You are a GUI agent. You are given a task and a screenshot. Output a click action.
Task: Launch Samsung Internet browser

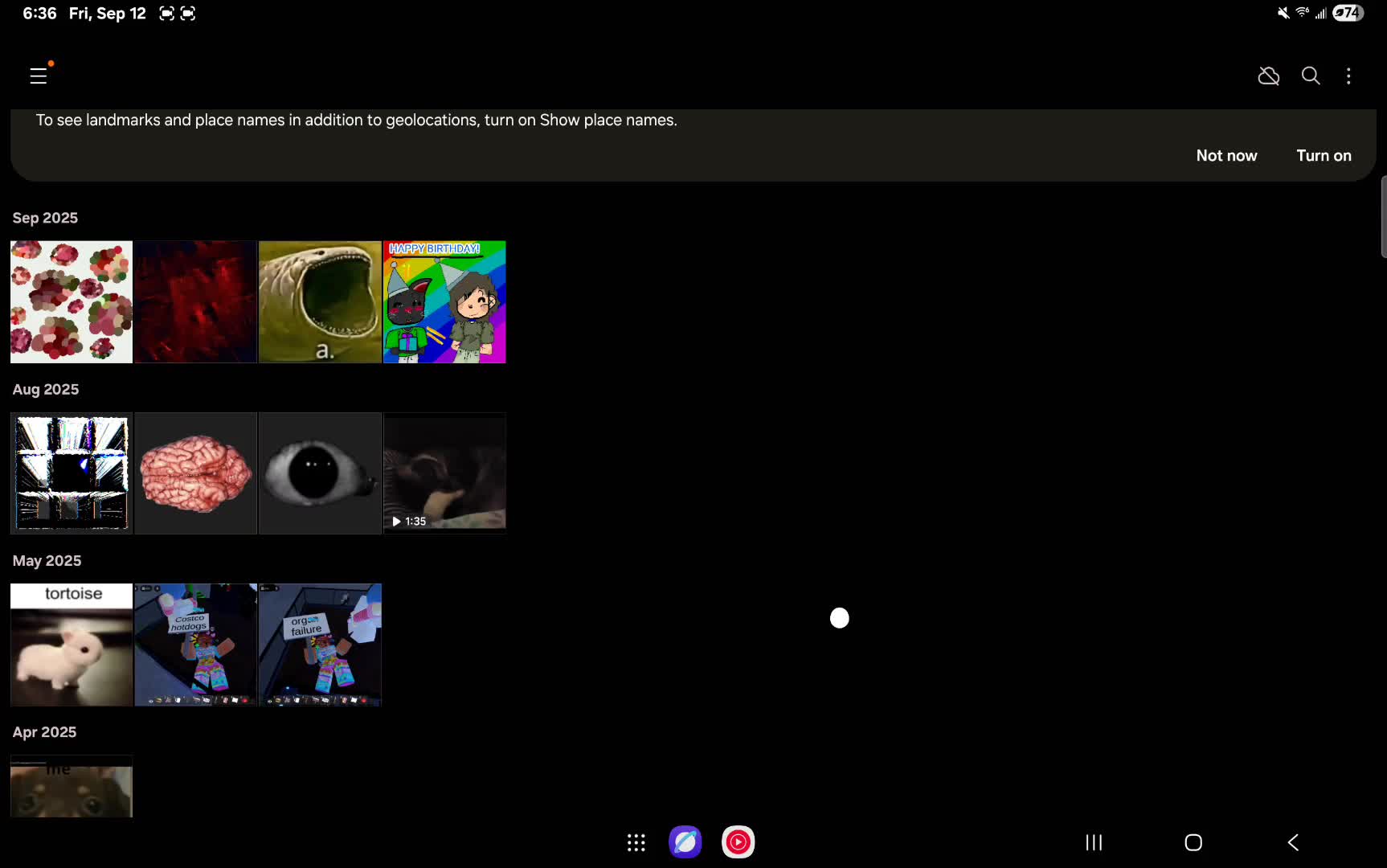[x=685, y=842]
